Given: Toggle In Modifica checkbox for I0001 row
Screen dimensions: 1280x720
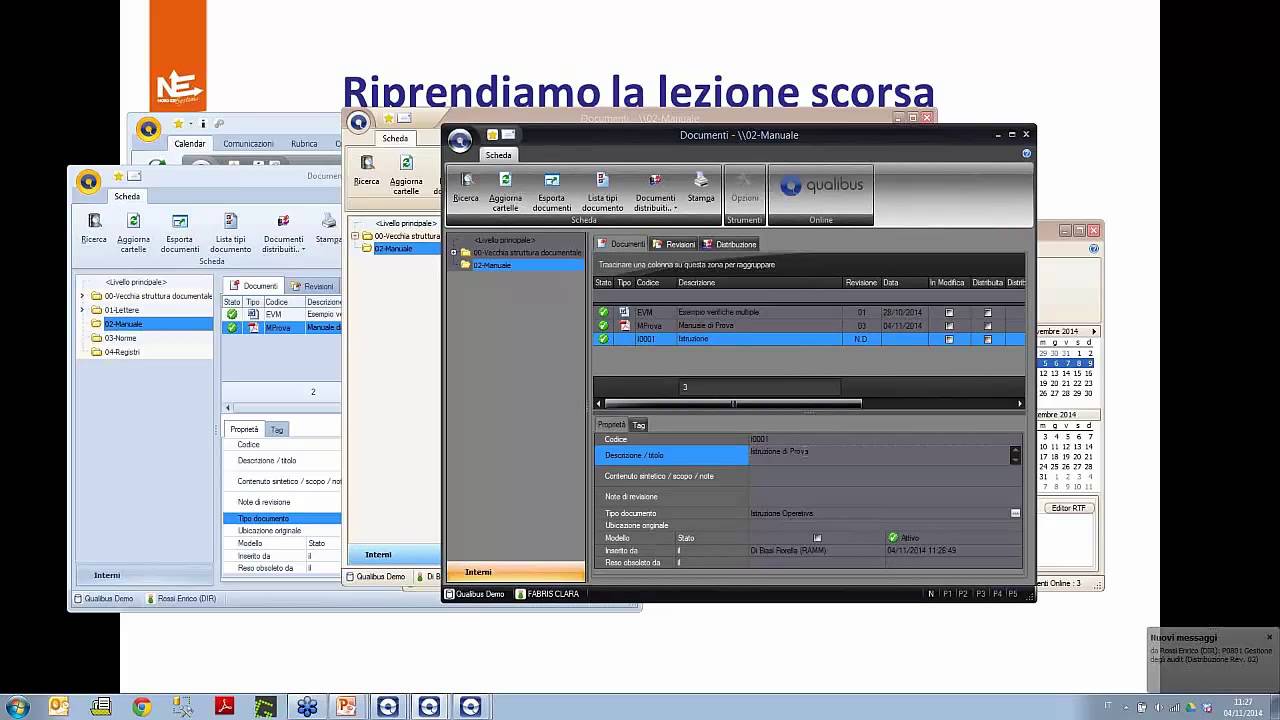Looking at the screenshot, I should click(949, 339).
